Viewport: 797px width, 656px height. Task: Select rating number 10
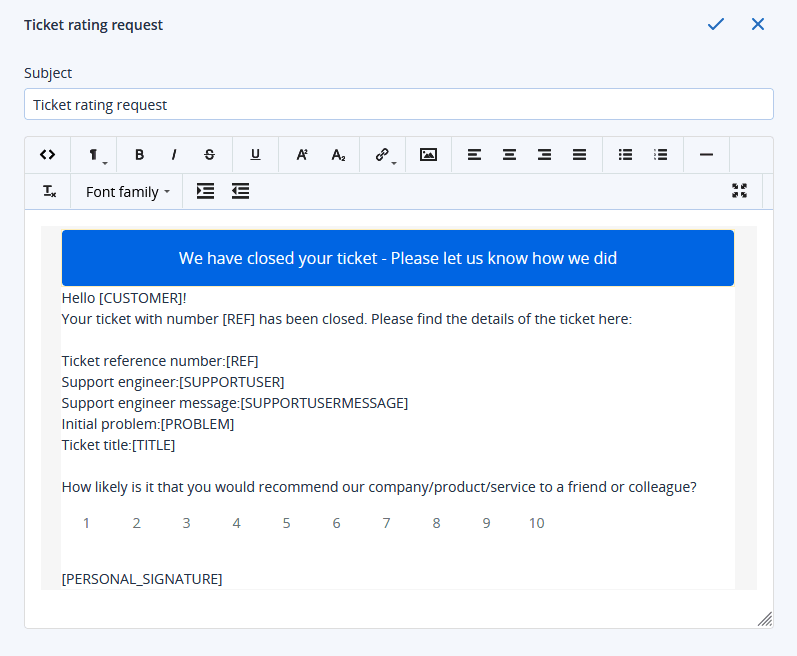pyautogui.click(x=536, y=523)
